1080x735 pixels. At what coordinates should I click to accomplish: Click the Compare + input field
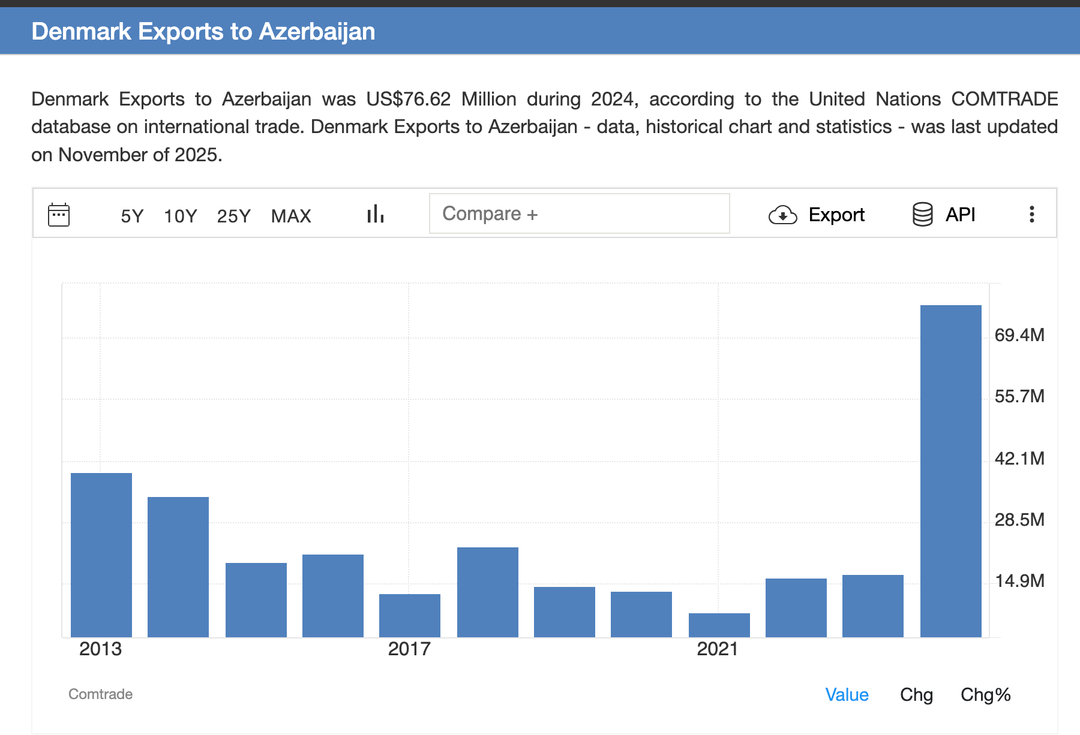point(579,214)
